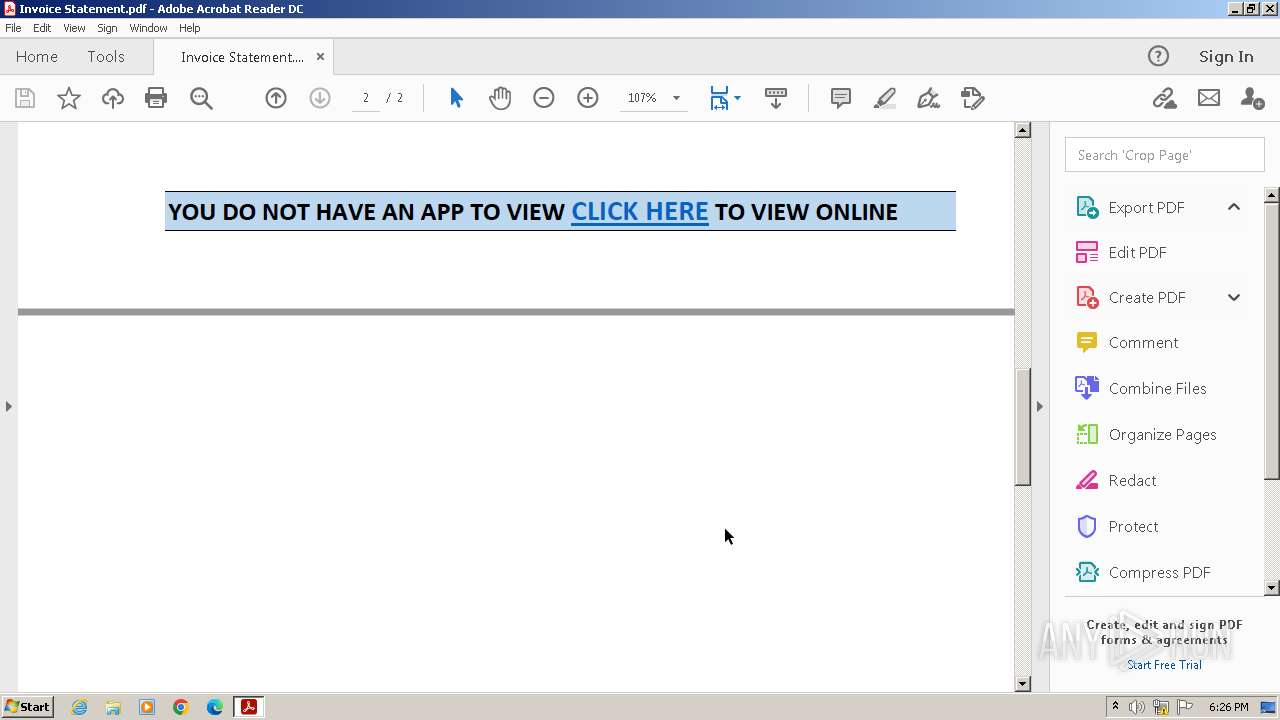Open Compress PDF tool
The height and width of the screenshot is (720, 1280).
(1159, 572)
